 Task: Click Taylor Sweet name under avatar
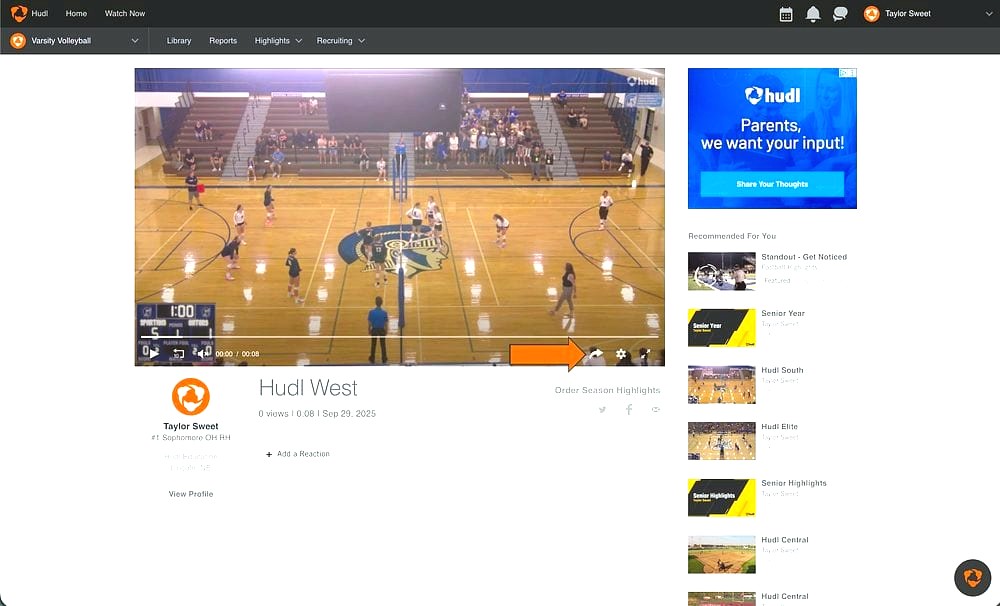(191, 426)
